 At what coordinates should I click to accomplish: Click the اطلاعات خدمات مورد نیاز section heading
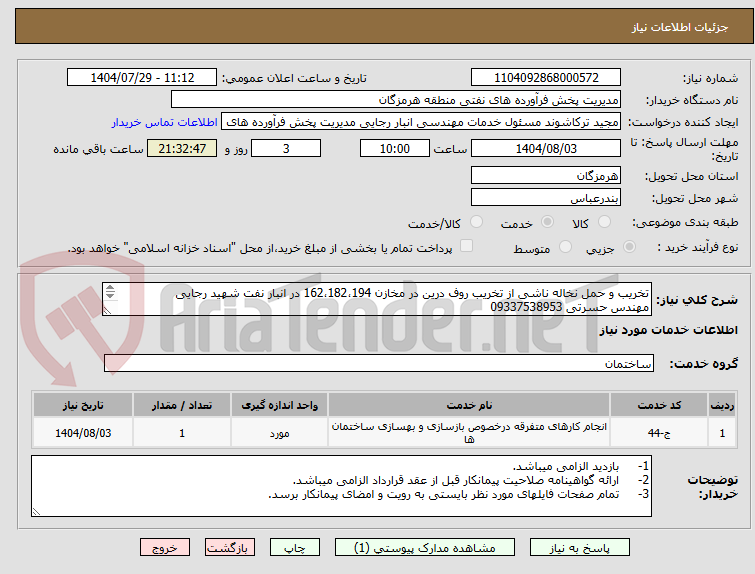(x=668, y=330)
